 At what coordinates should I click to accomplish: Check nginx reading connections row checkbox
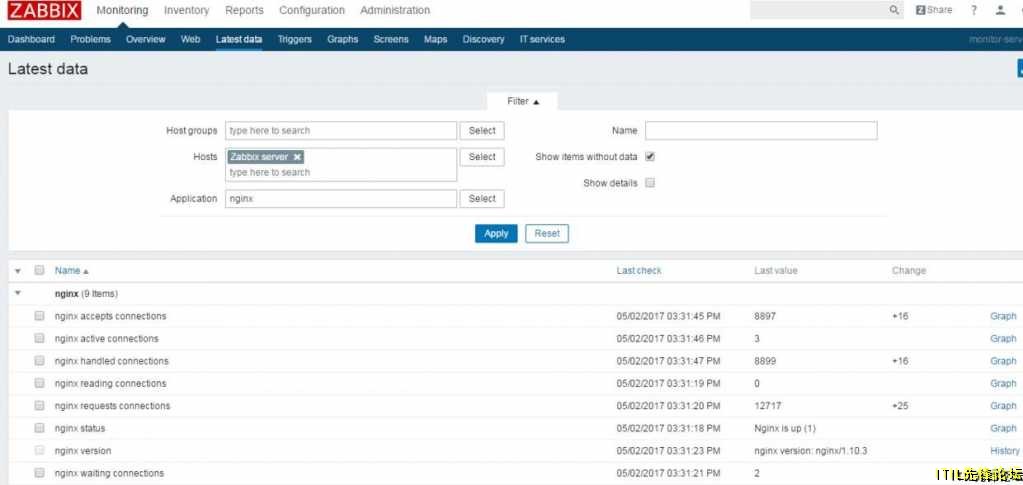coord(39,383)
